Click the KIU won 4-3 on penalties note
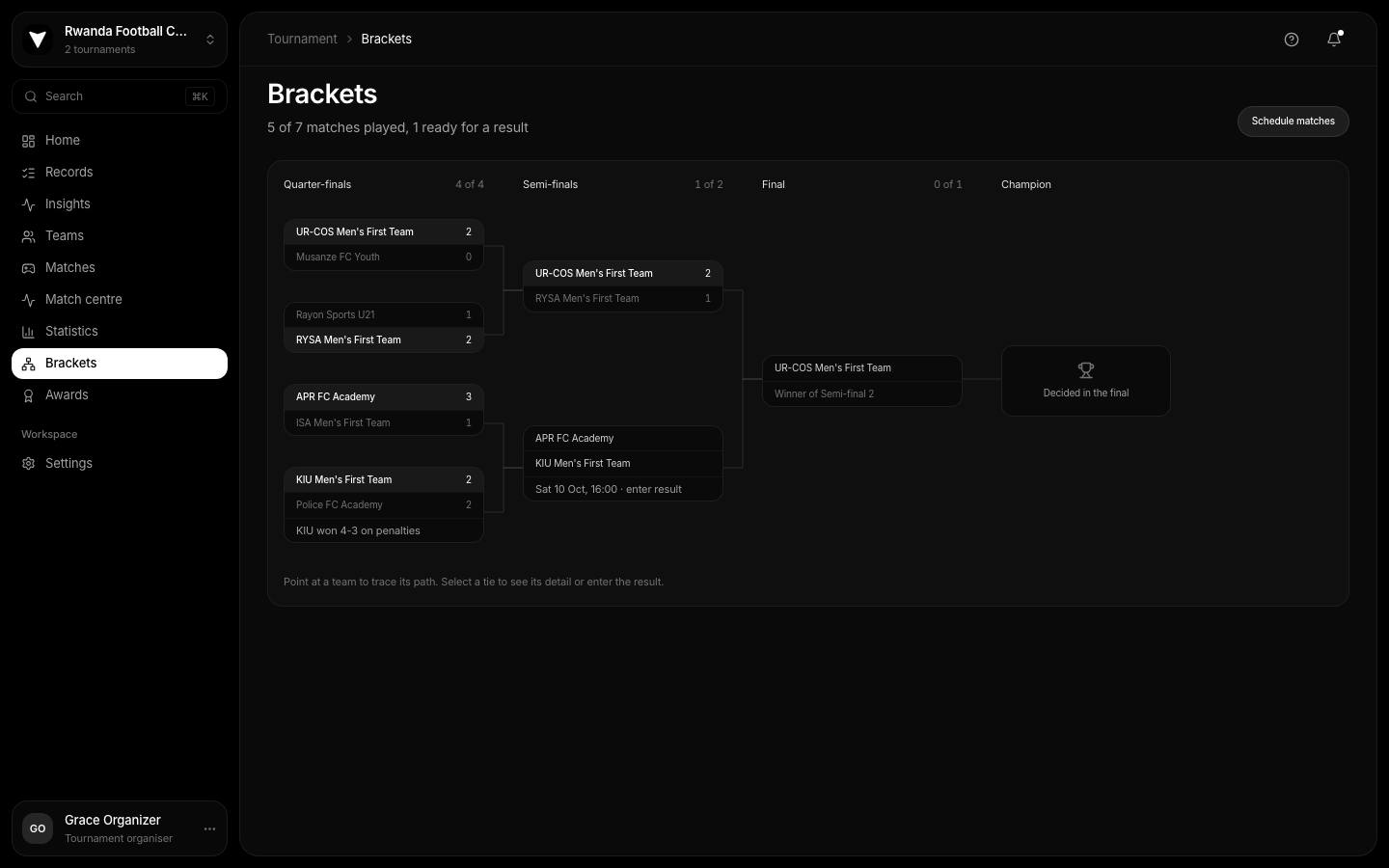 click(x=384, y=530)
